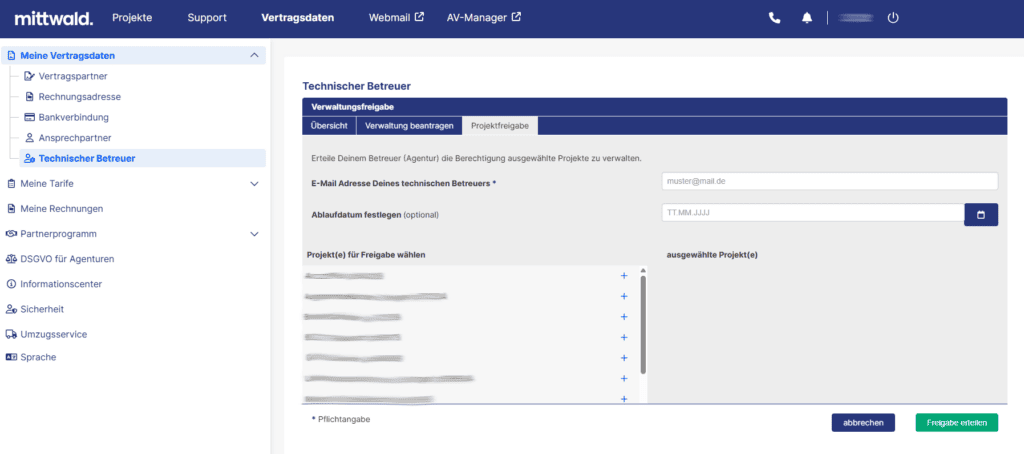
Task: Click the project list scrollbar
Action: tap(643, 324)
